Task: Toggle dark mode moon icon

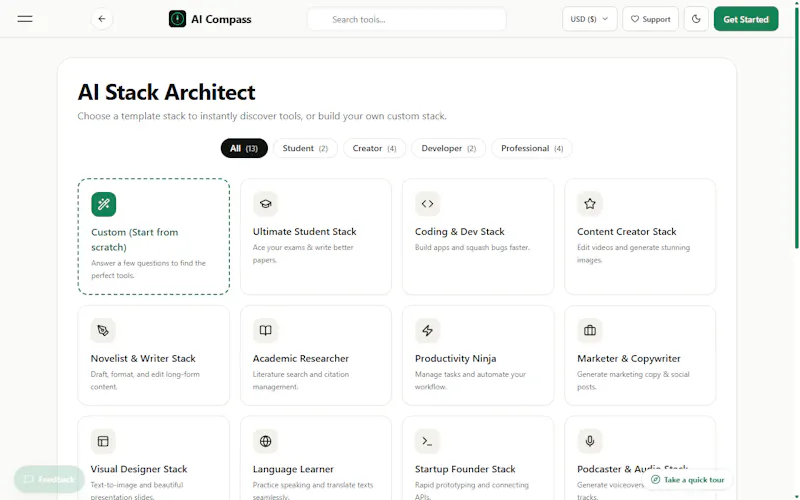Action: pyautogui.click(x=696, y=19)
